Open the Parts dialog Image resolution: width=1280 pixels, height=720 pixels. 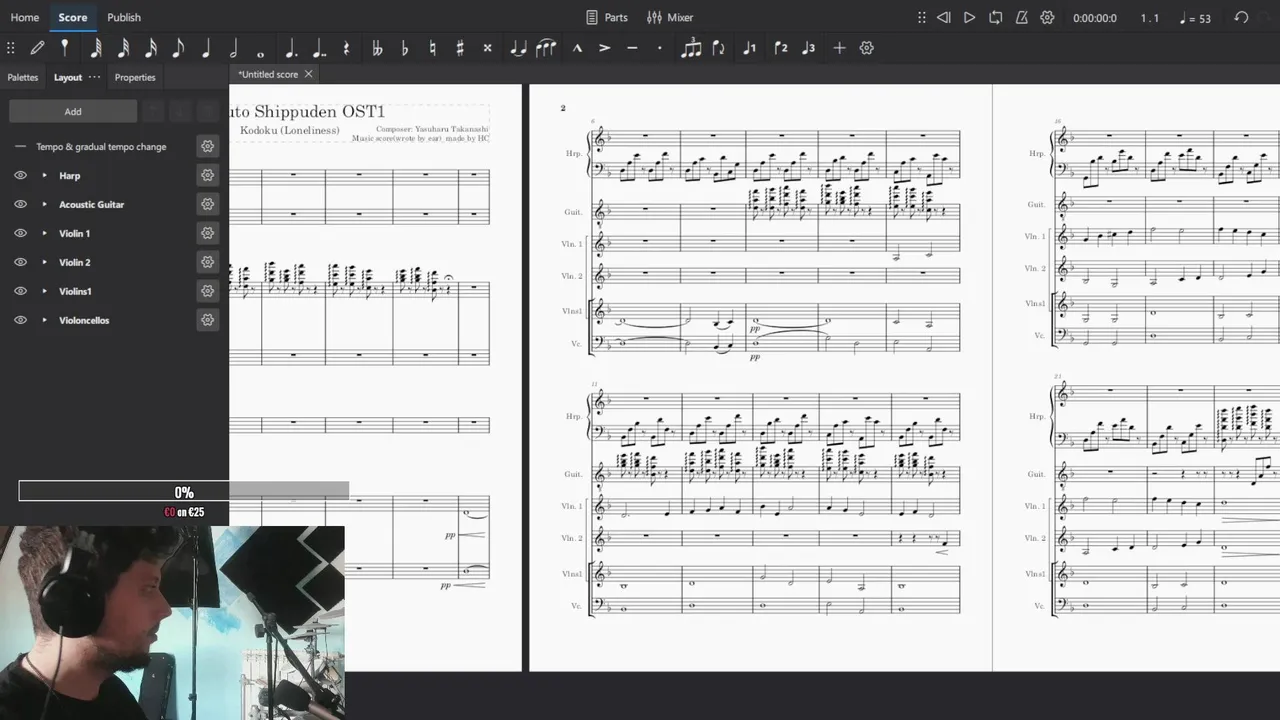coord(607,17)
